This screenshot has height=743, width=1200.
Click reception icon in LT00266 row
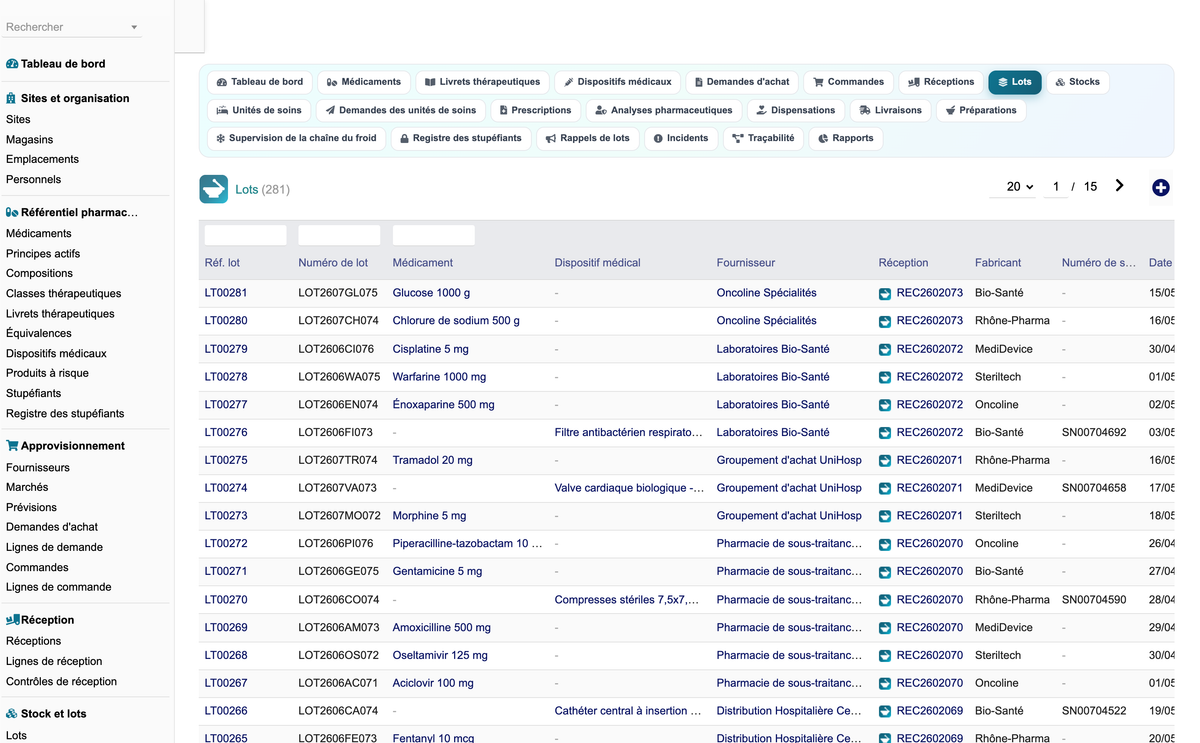click(885, 712)
